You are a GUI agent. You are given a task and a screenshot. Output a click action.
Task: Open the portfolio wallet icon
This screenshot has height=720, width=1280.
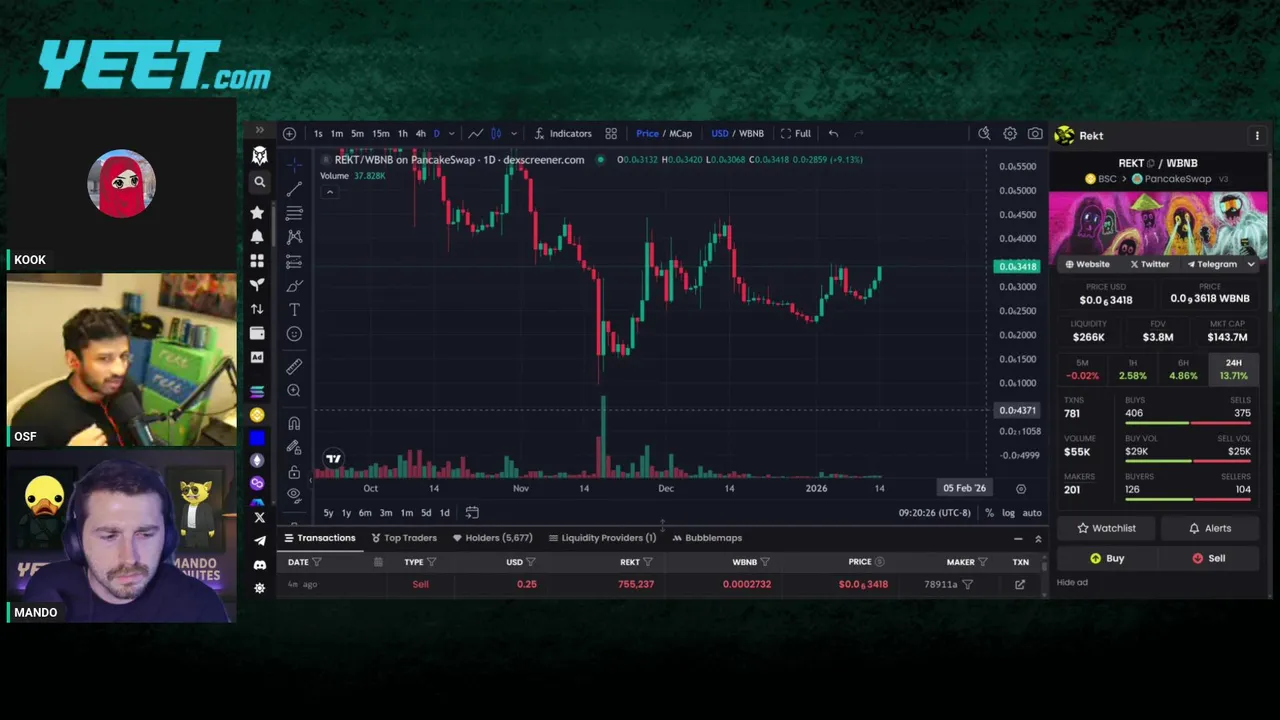click(257, 333)
